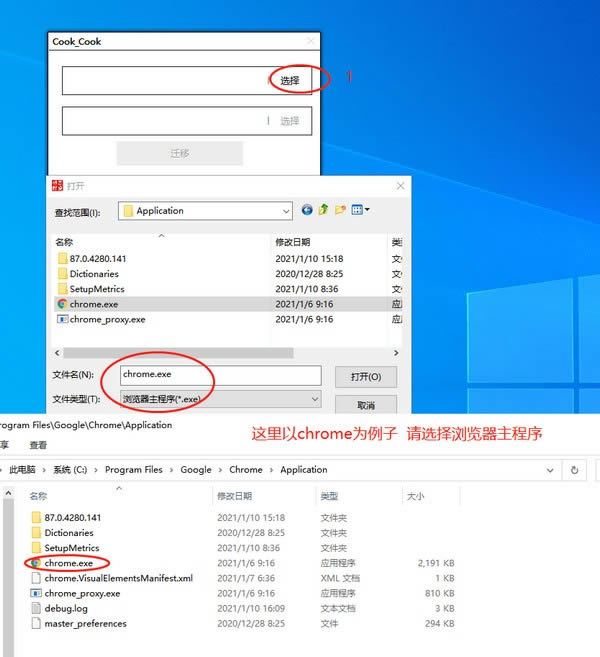The height and width of the screenshot is (657, 600).
Task: Click the Refresh icon beside the Explorer address bar
Action: (574, 469)
